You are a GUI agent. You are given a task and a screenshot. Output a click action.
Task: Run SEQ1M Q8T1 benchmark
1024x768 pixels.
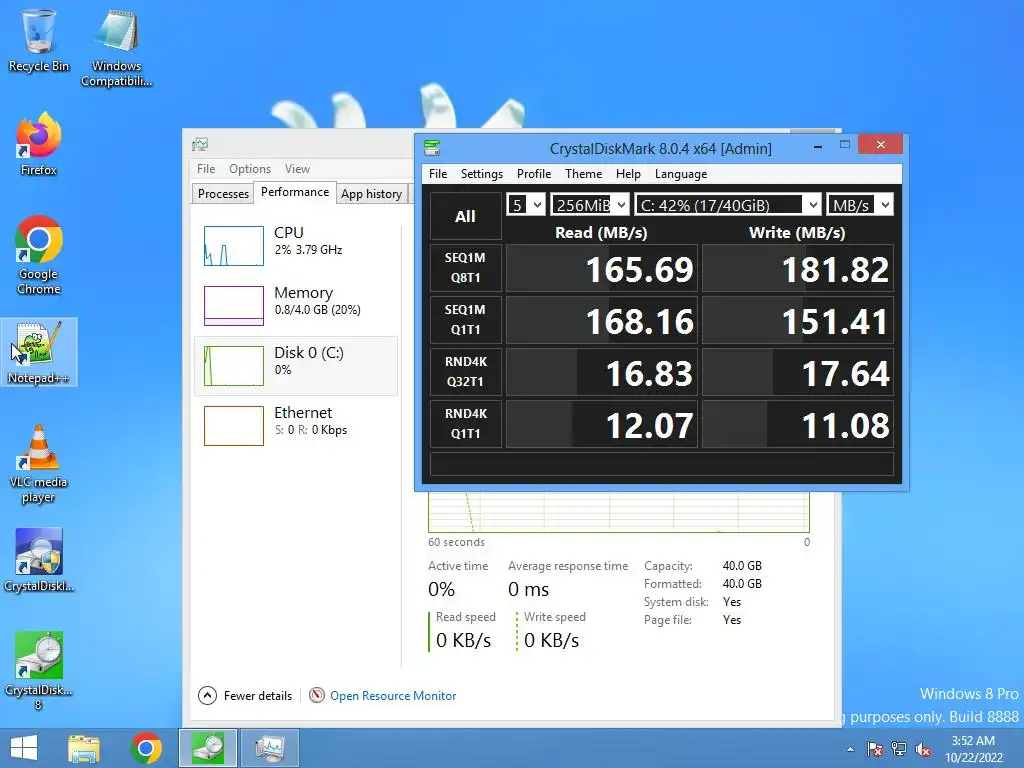point(466,268)
